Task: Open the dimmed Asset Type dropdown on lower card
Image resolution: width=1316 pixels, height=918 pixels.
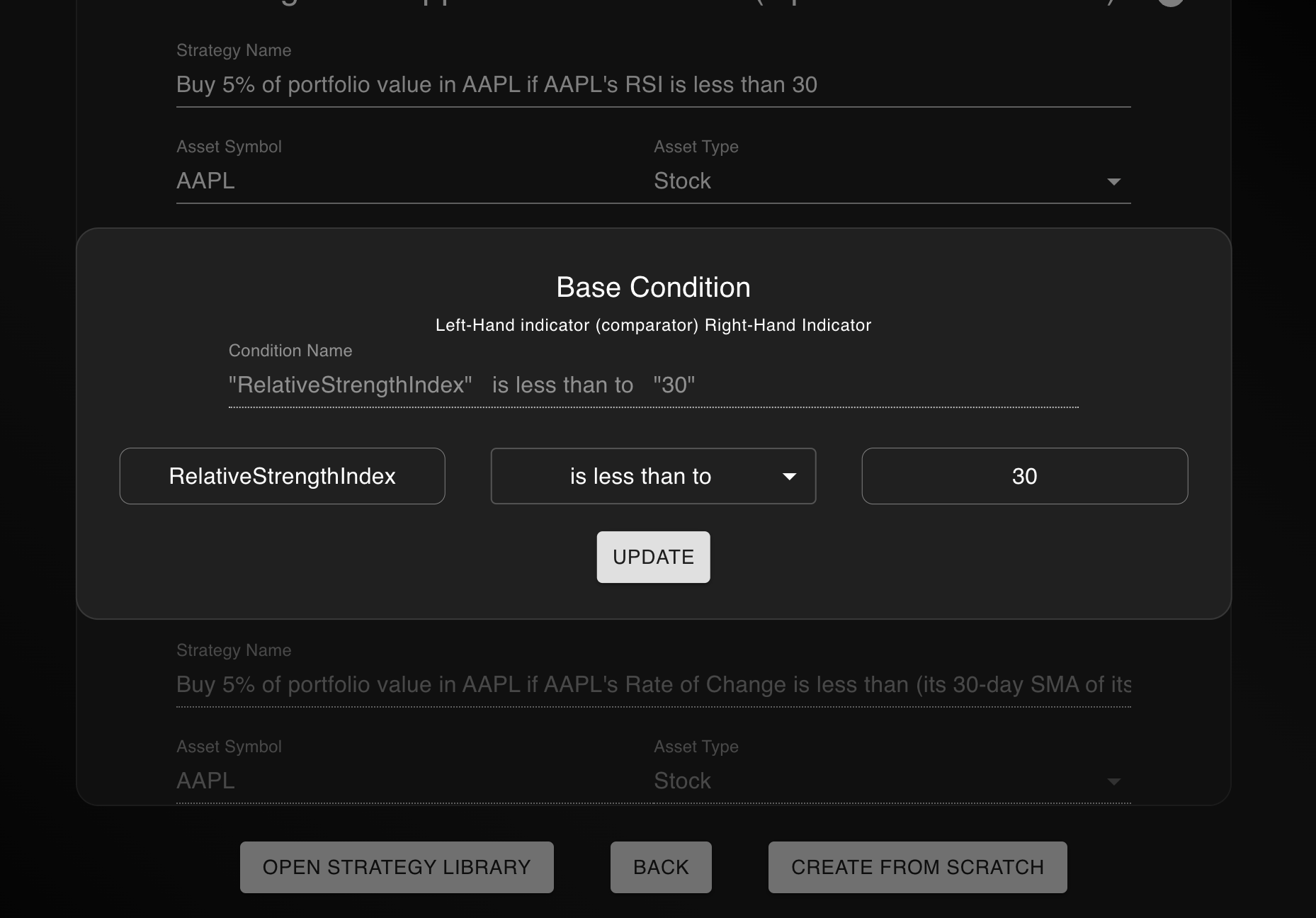Action: 1113,781
